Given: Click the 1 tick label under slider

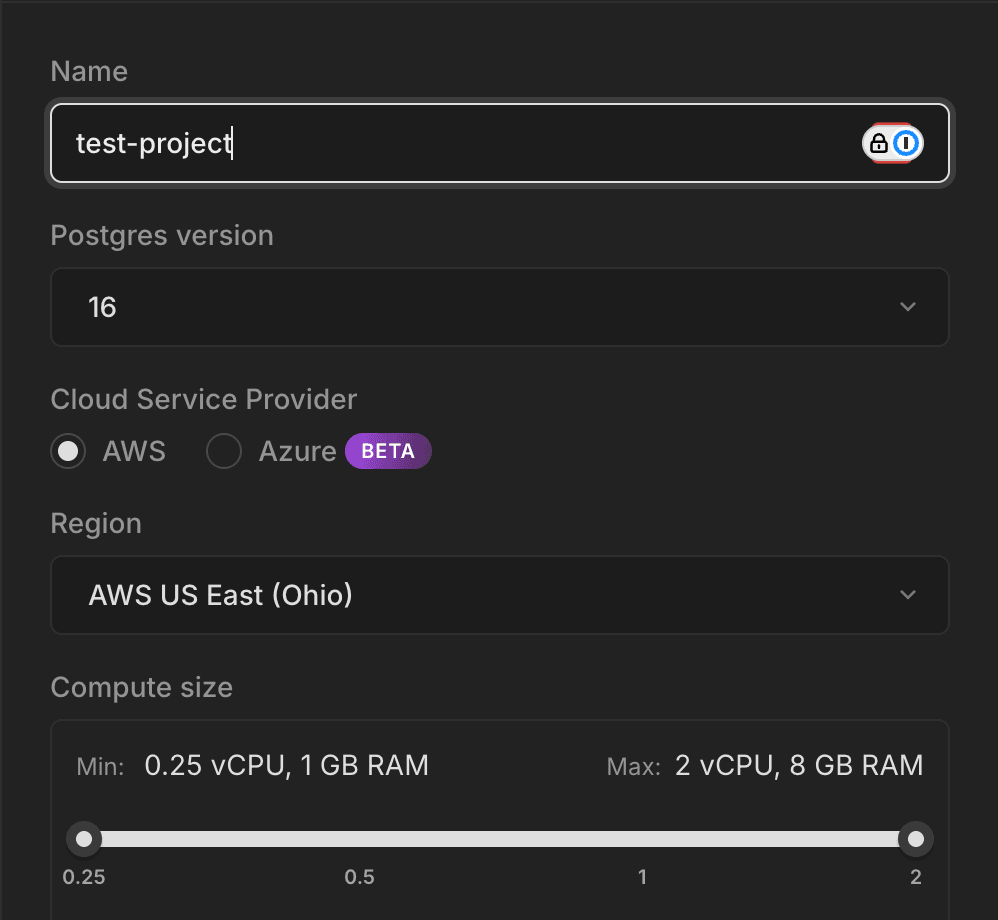Looking at the screenshot, I should pyautogui.click(x=642, y=877).
